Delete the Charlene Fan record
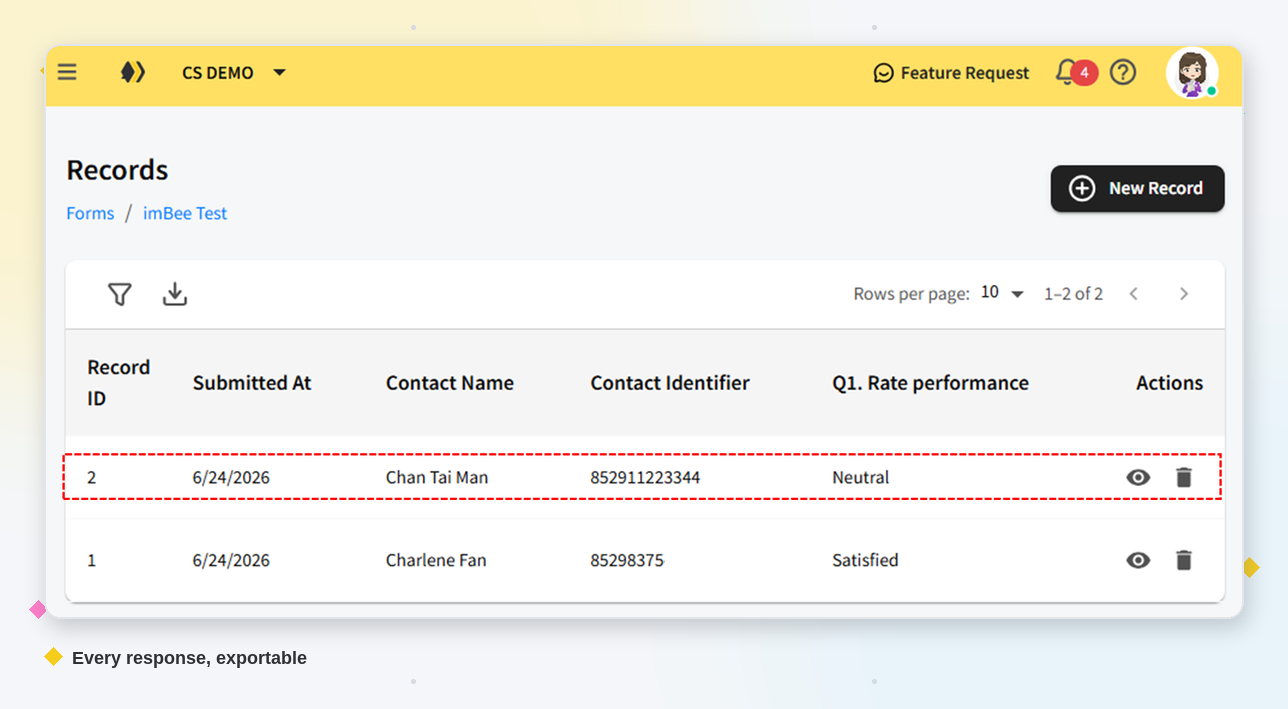 pos(1184,560)
